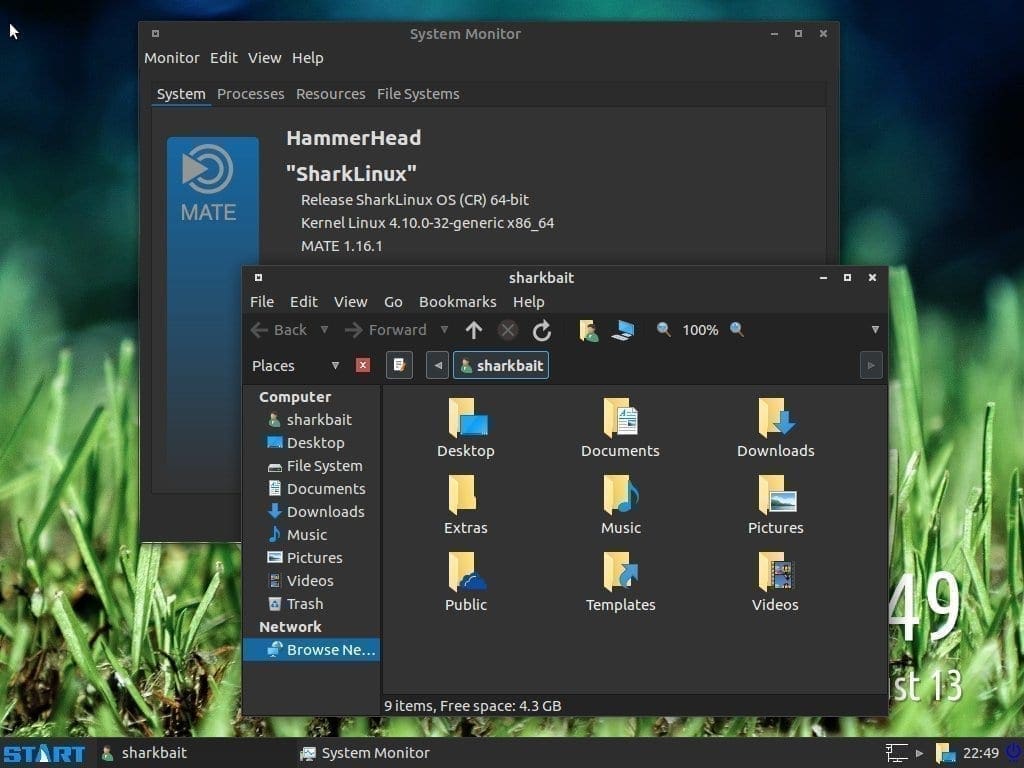Open the file manager Help menu
This screenshot has width=1024, height=768.
[x=528, y=302]
